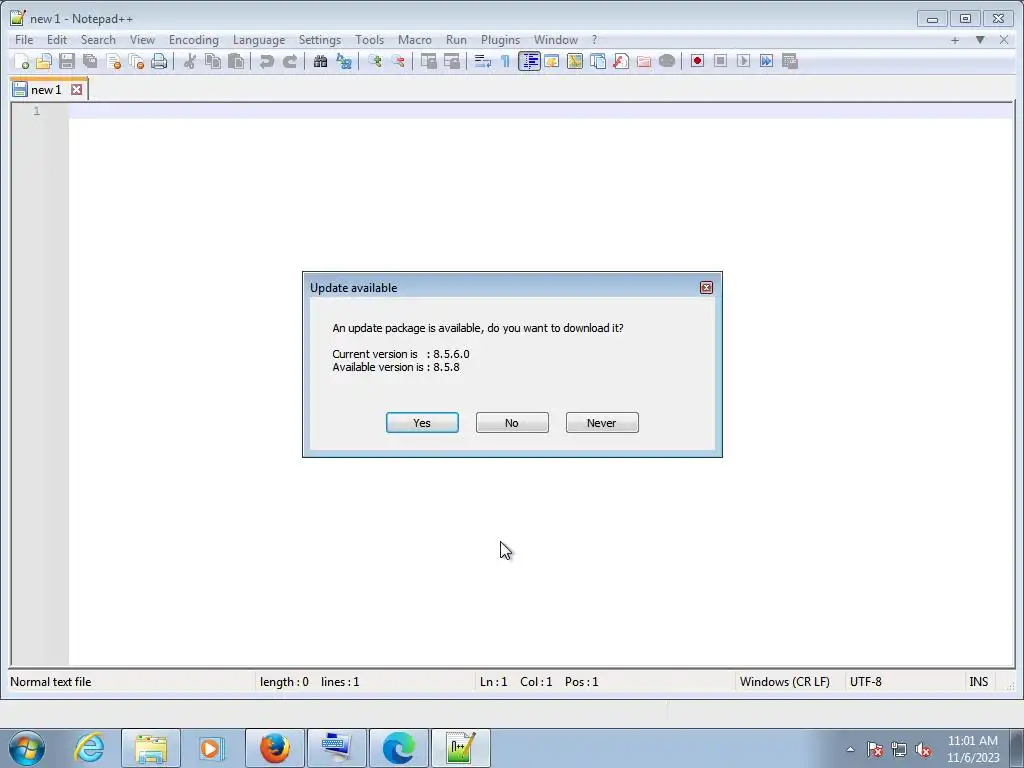The width and height of the screenshot is (1024, 768).
Task: Toggle the indent guide icon
Action: click(529, 61)
